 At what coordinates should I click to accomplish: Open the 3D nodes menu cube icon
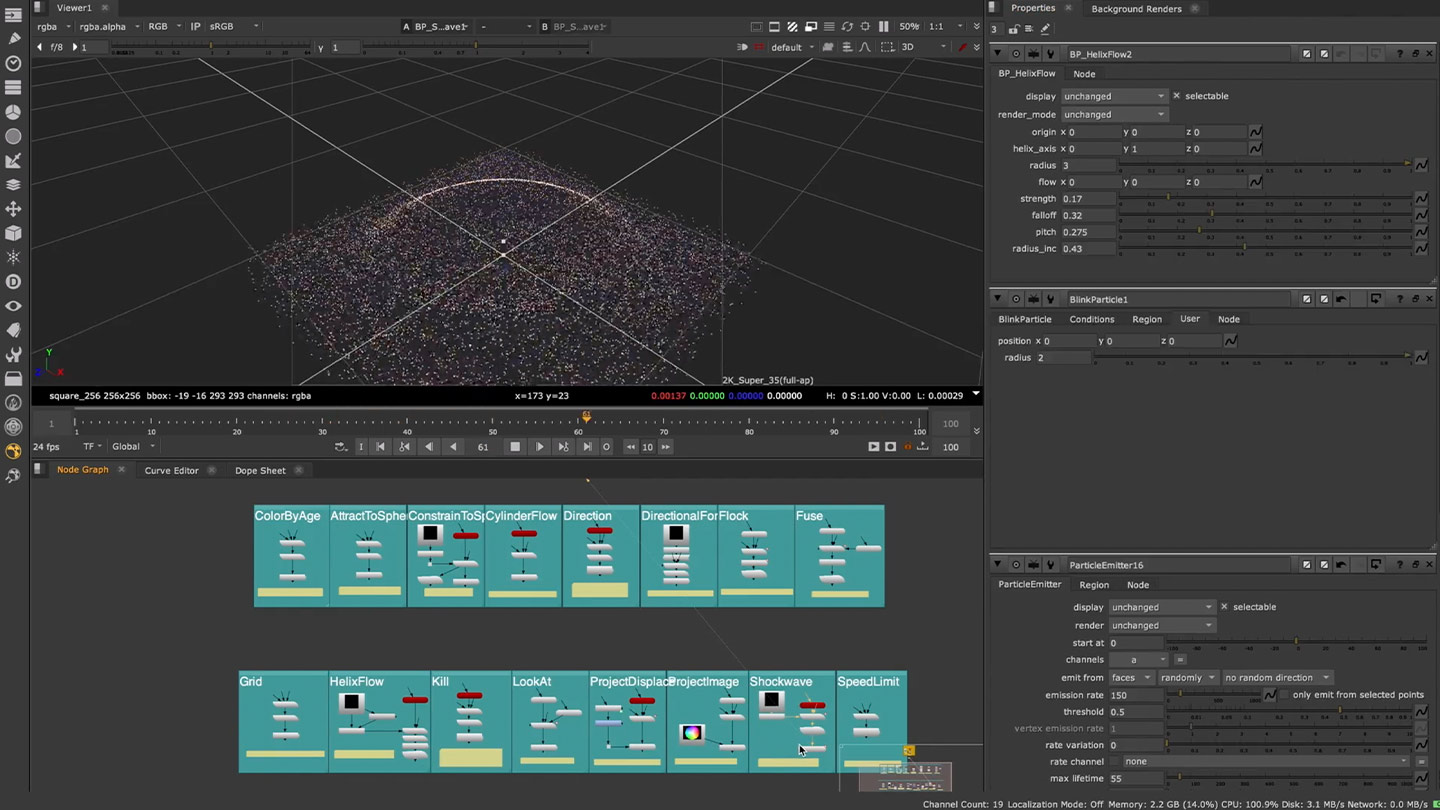13,233
